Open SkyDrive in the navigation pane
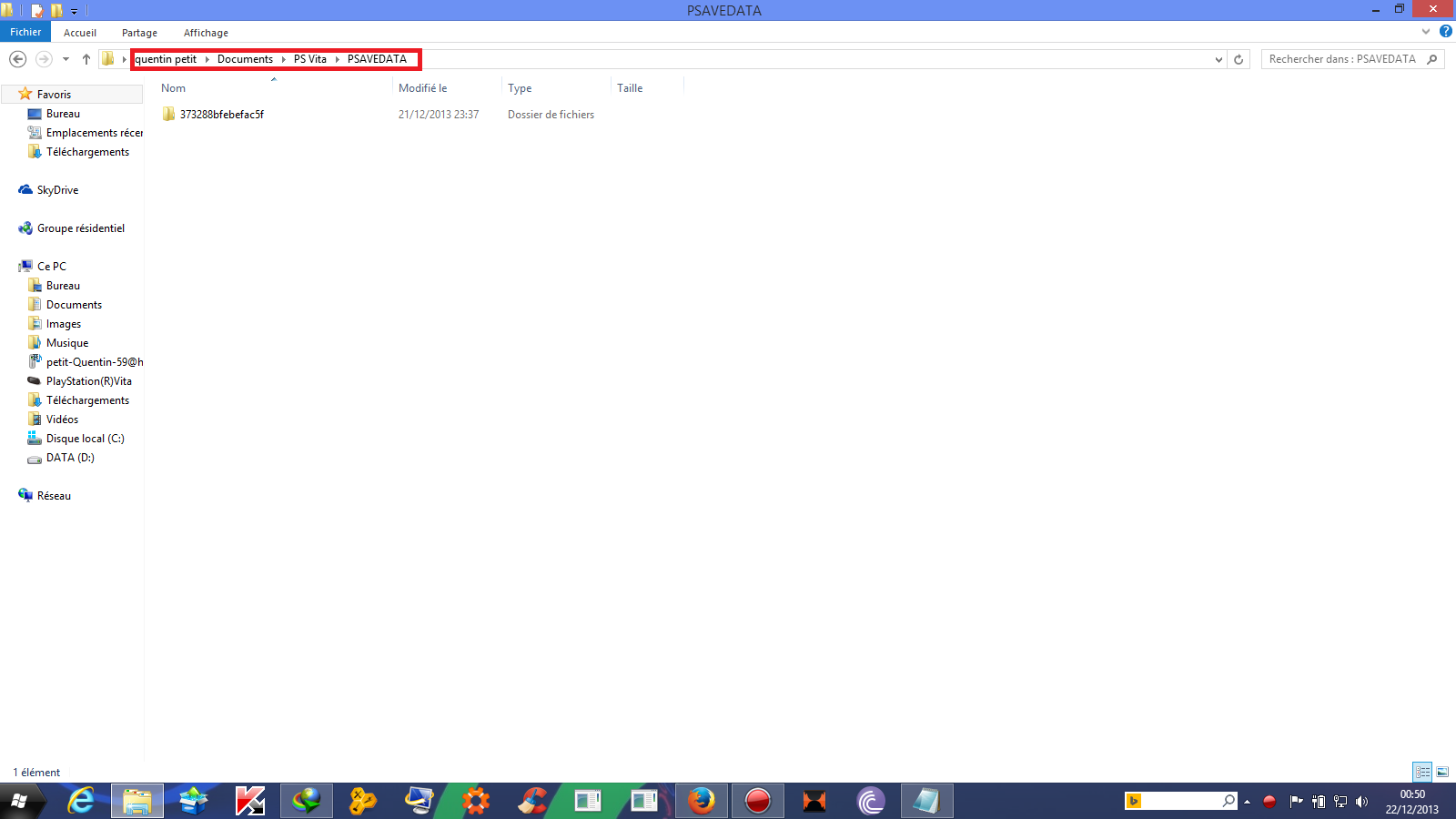 [57, 190]
